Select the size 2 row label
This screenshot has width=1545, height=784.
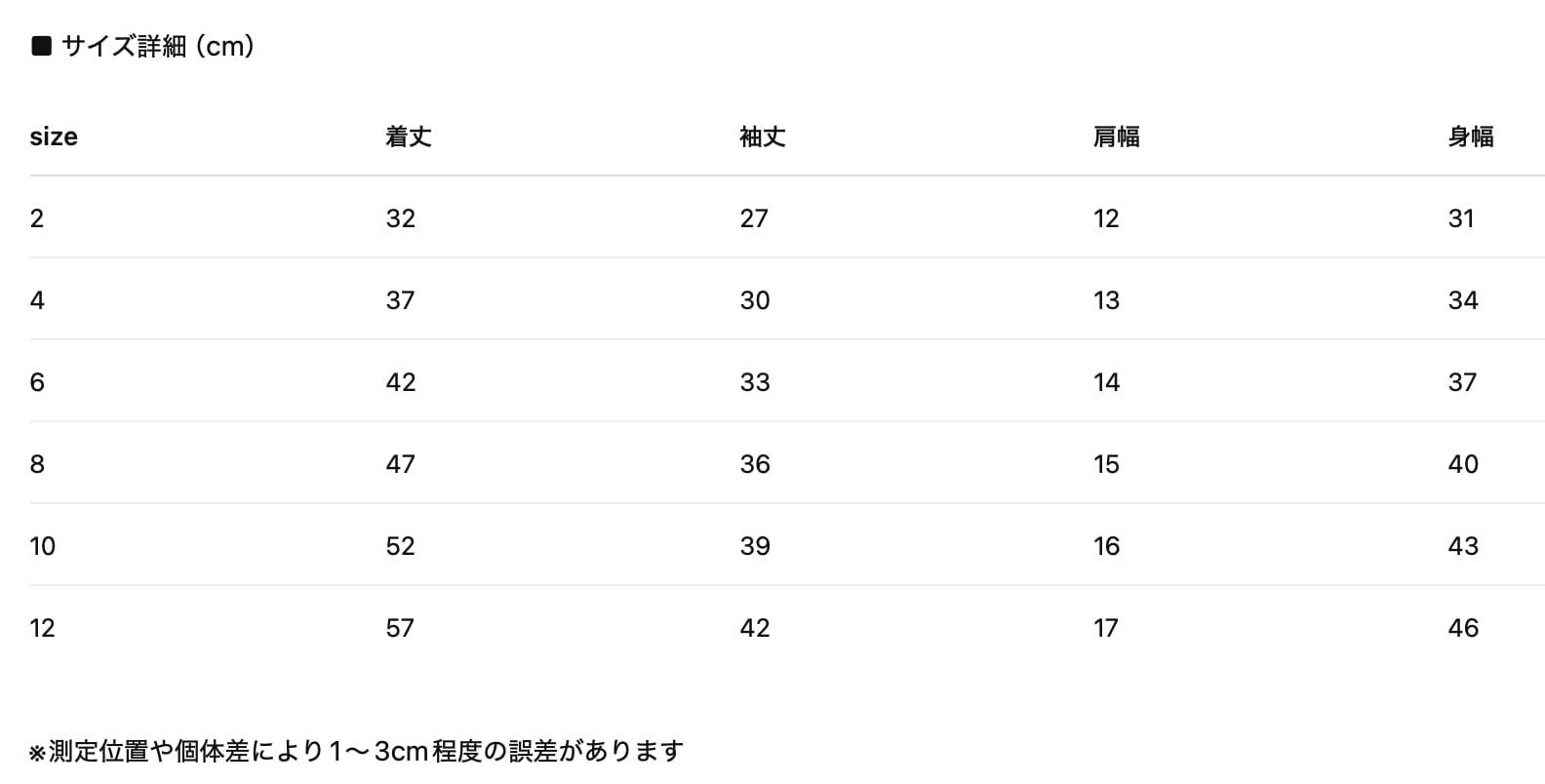tap(37, 218)
